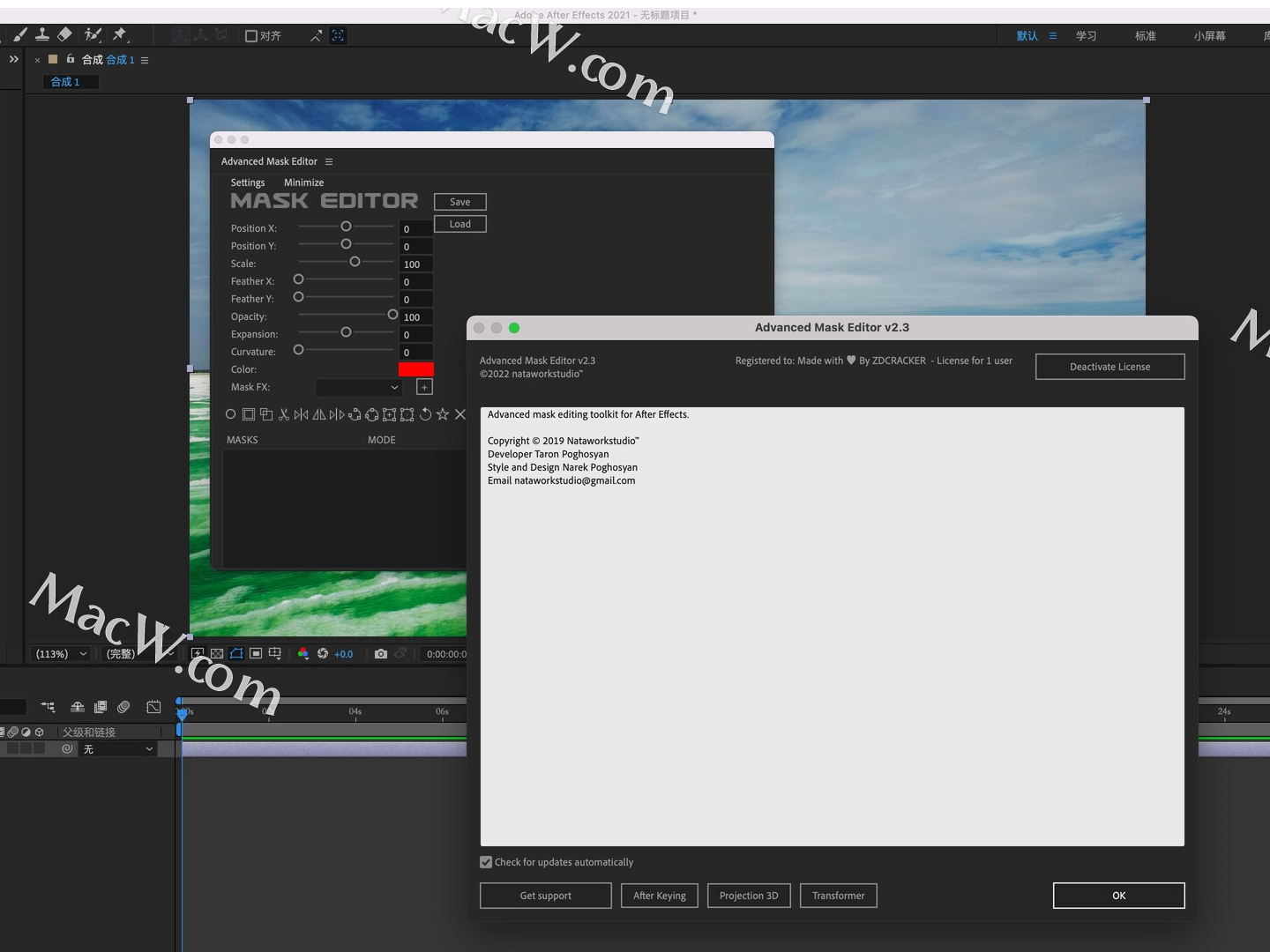Click the circle shape icon in Mask Editor

[x=231, y=414]
